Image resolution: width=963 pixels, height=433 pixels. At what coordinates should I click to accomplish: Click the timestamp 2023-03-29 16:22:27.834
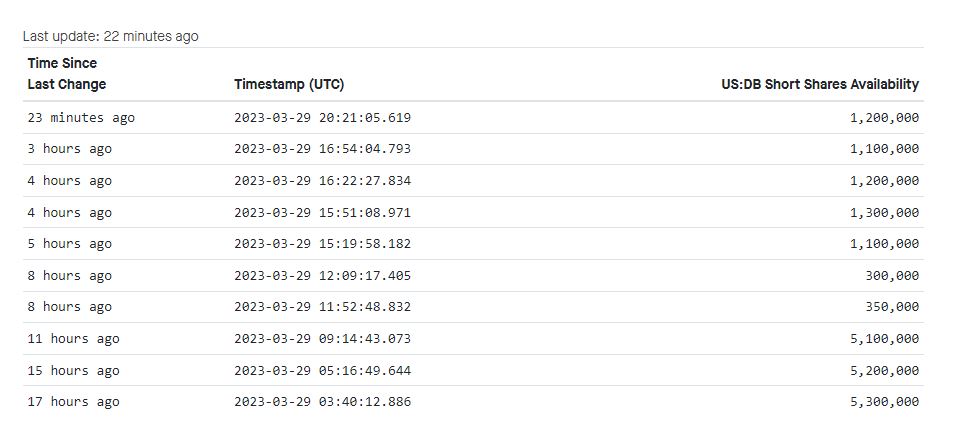322,181
